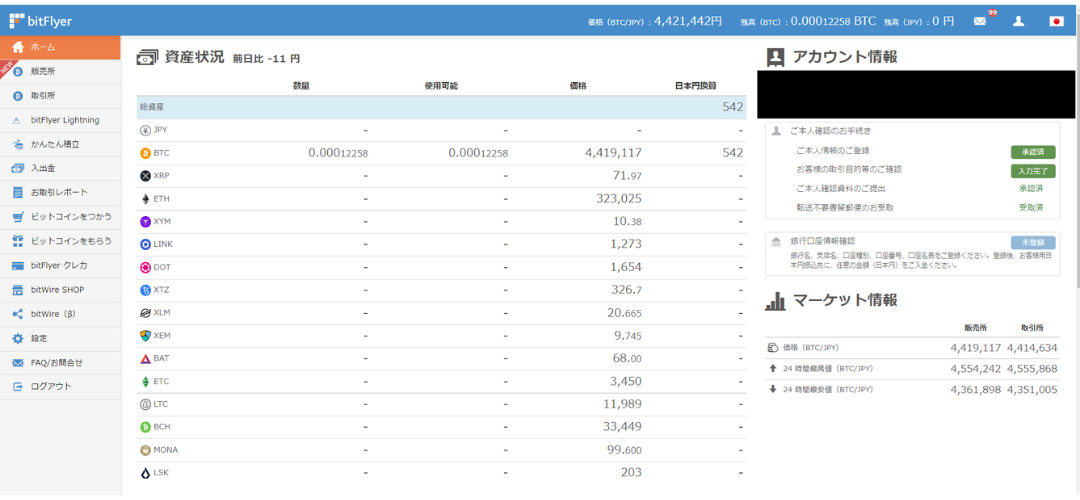This screenshot has width=1080, height=500.
Task: Click the Litecoin LTC coin icon
Action: click(145, 404)
